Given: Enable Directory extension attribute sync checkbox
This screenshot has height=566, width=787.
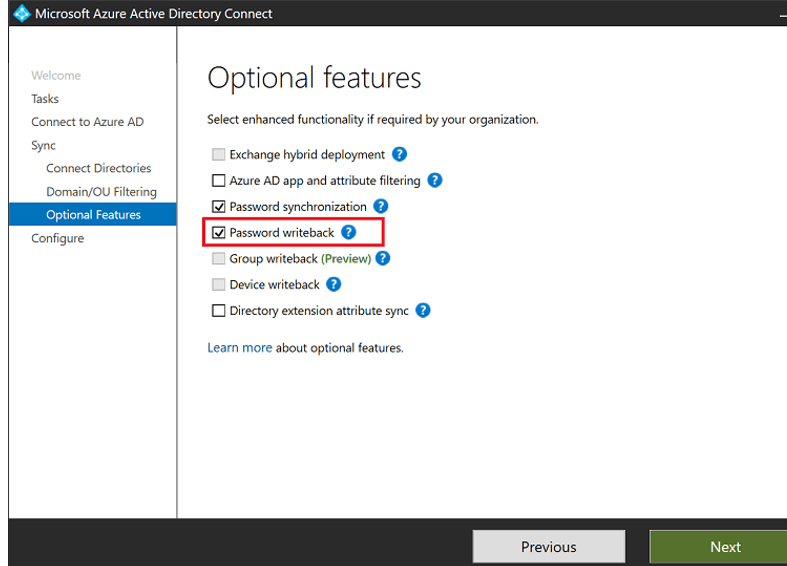Looking at the screenshot, I should tap(219, 311).
